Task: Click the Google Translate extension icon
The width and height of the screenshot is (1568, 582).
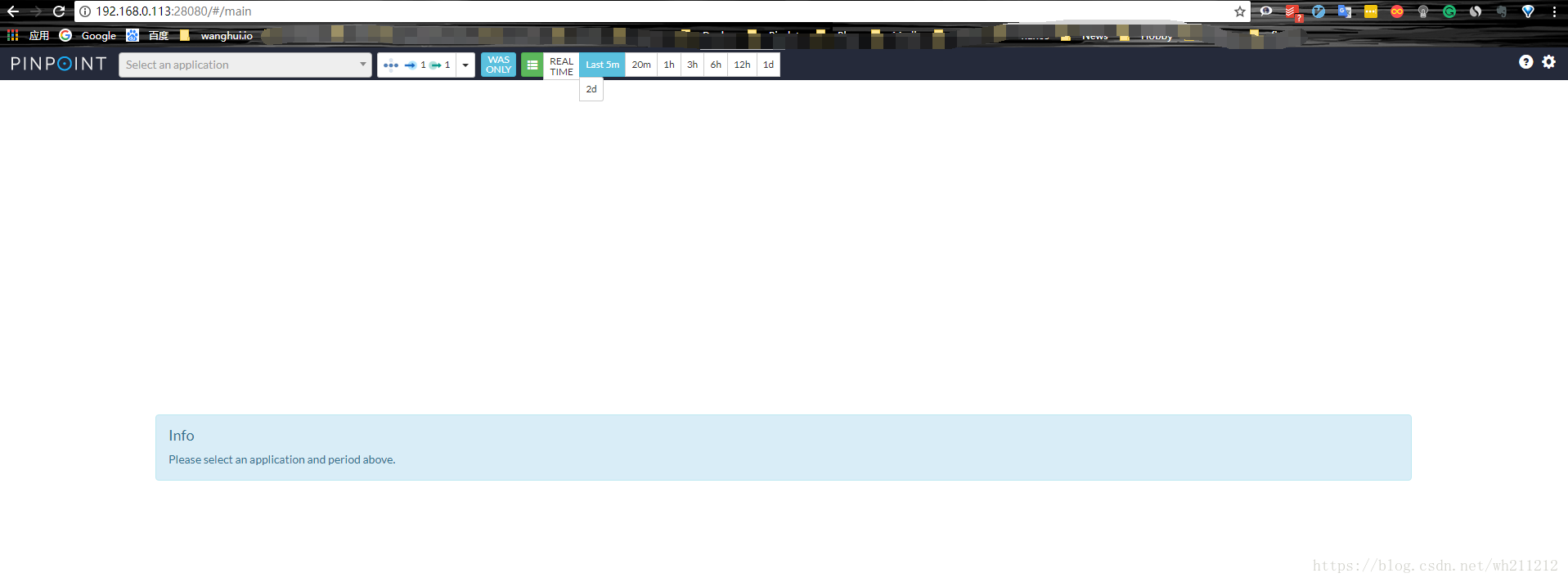Action: point(1345,11)
